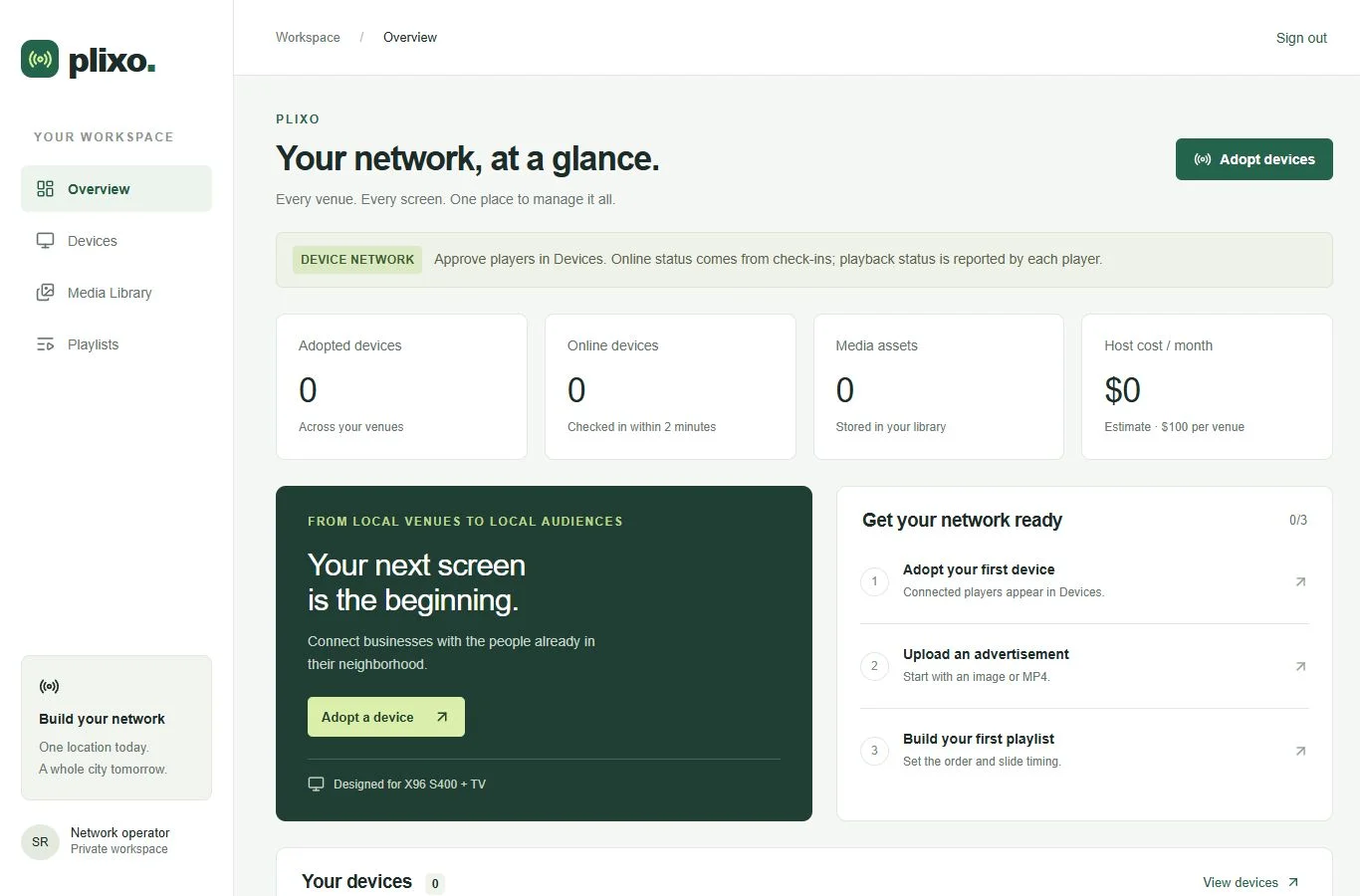
Task: Click the 0/3 progress count
Action: point(1298,520)
